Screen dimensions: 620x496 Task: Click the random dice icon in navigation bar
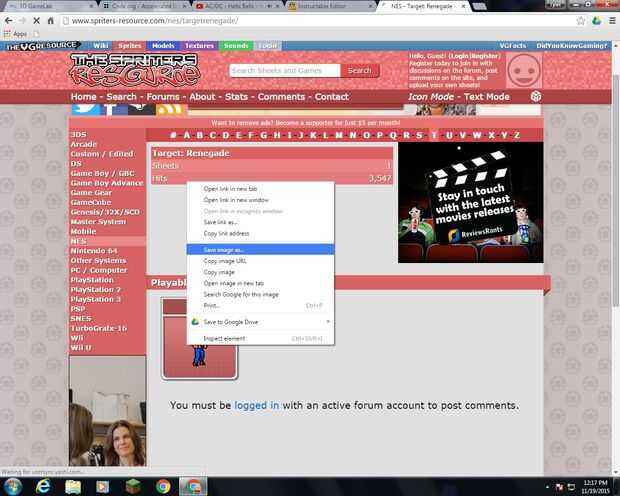[x=536, y=97]
